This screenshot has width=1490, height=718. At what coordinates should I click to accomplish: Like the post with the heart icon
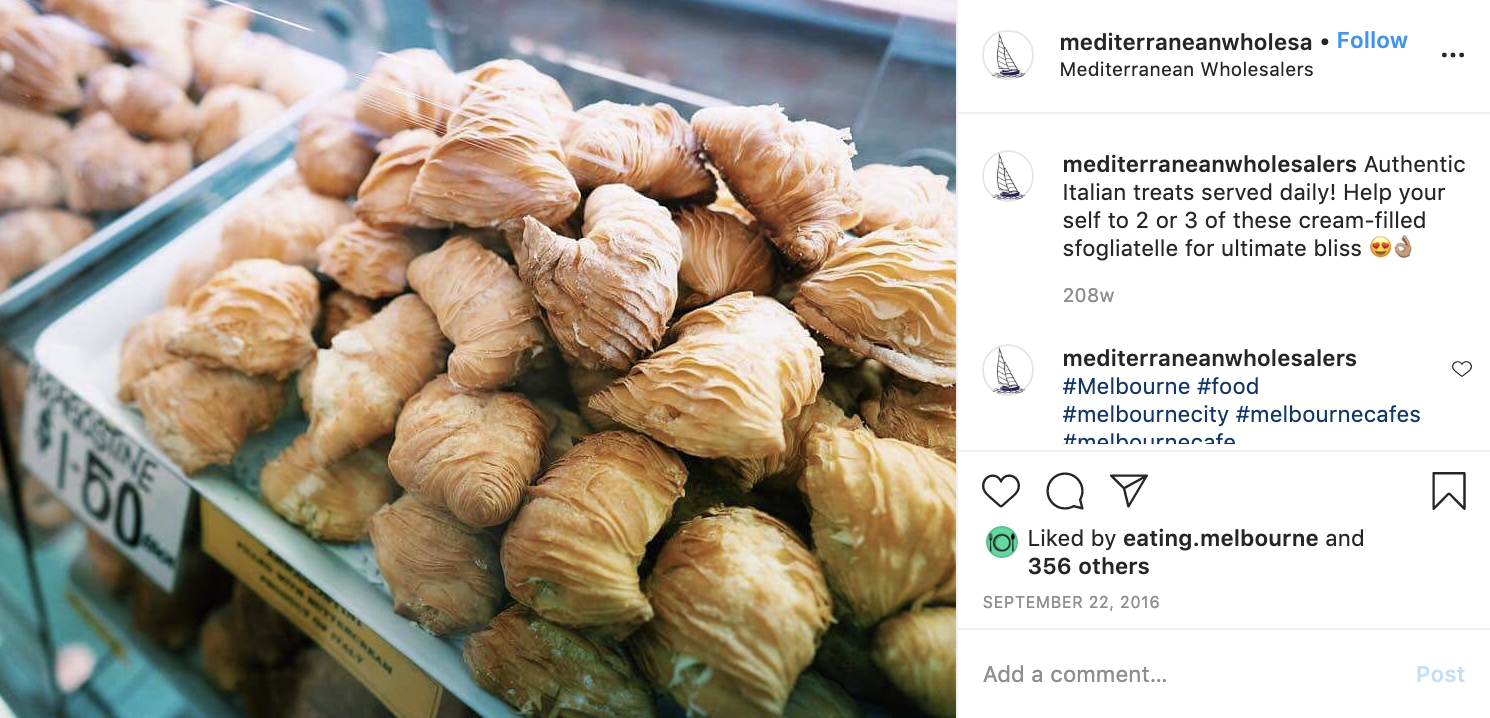1000,491
